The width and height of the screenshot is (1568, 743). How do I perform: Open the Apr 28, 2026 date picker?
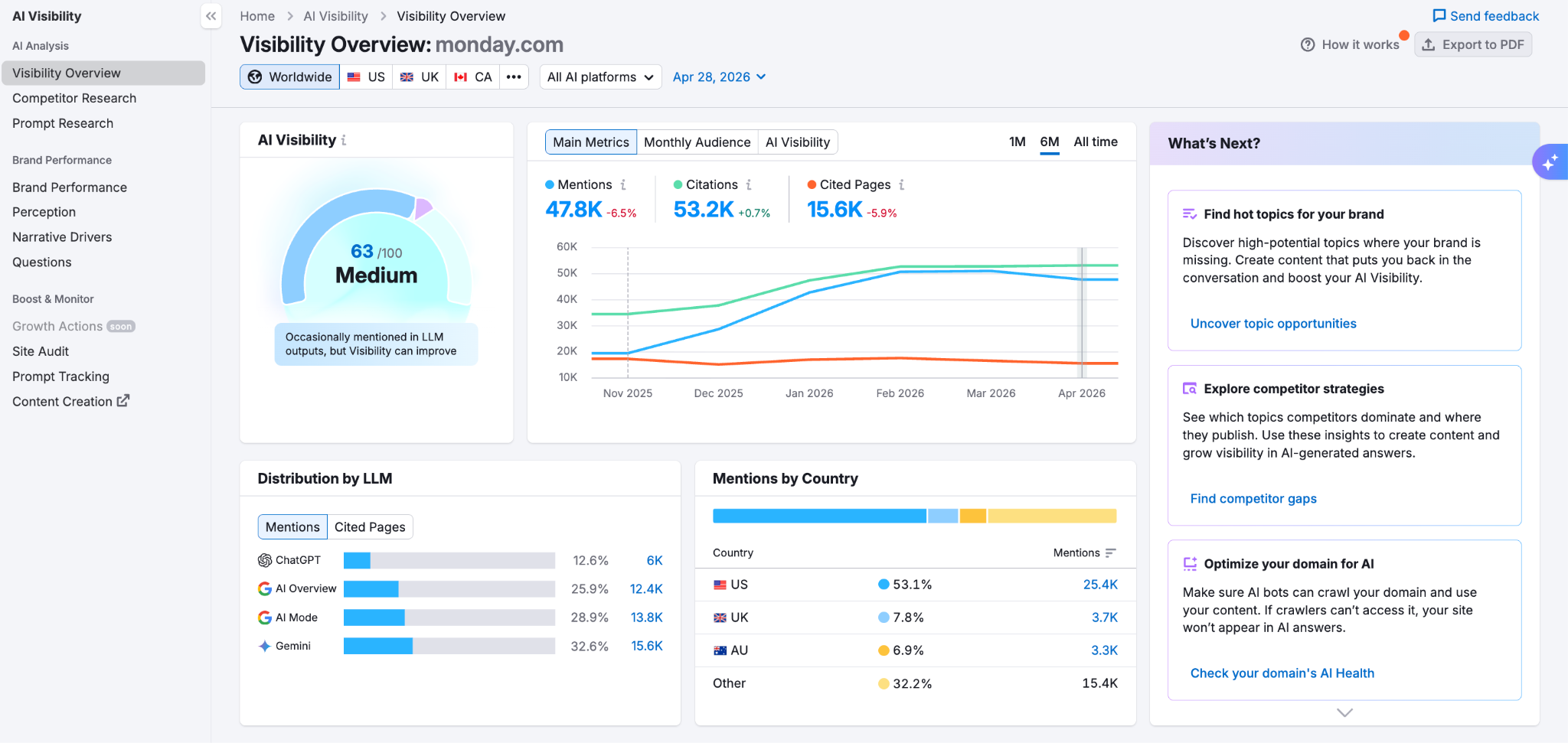[x=719, y=77]
